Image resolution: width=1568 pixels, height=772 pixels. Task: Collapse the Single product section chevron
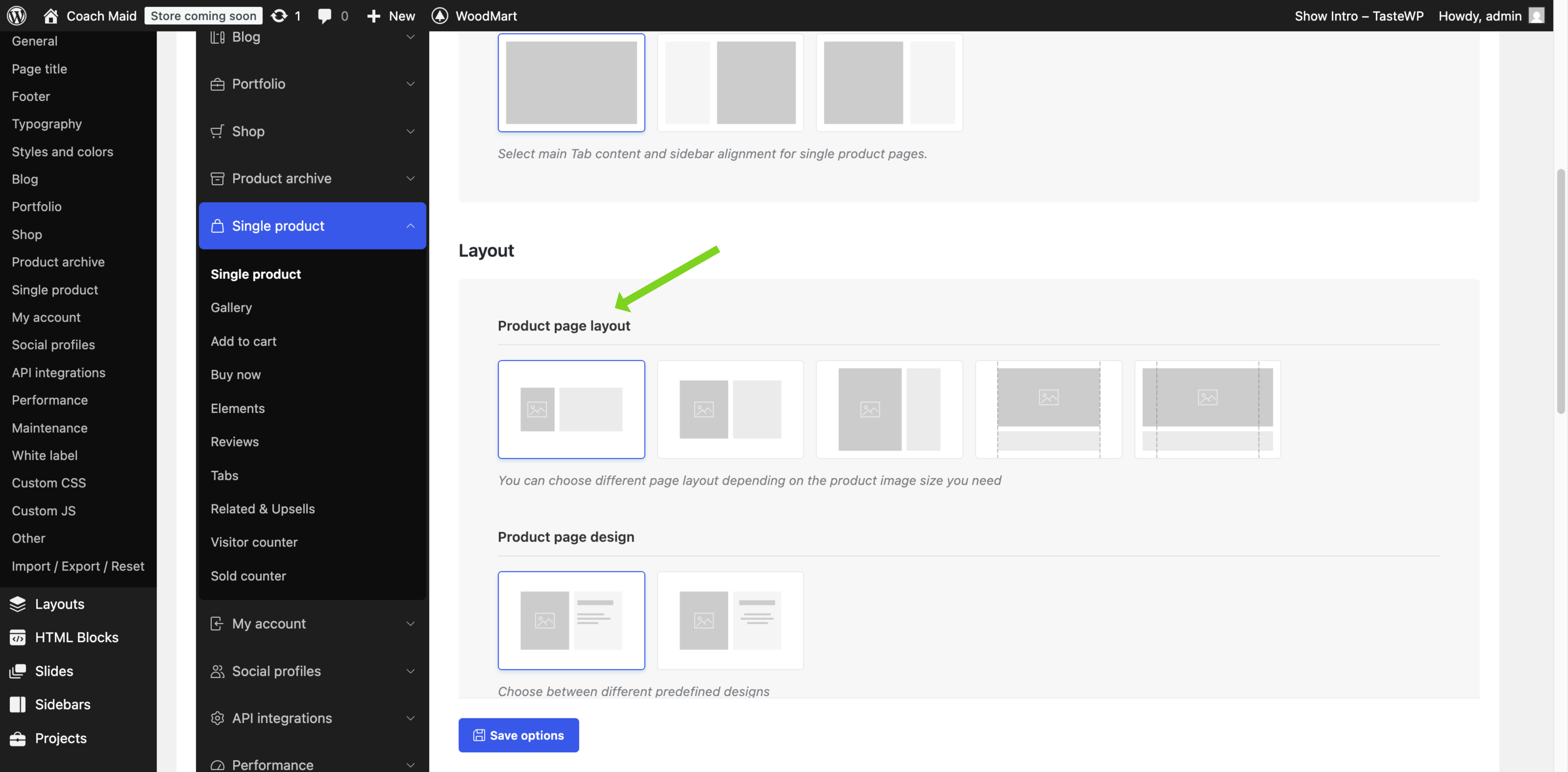coord(411,226)
